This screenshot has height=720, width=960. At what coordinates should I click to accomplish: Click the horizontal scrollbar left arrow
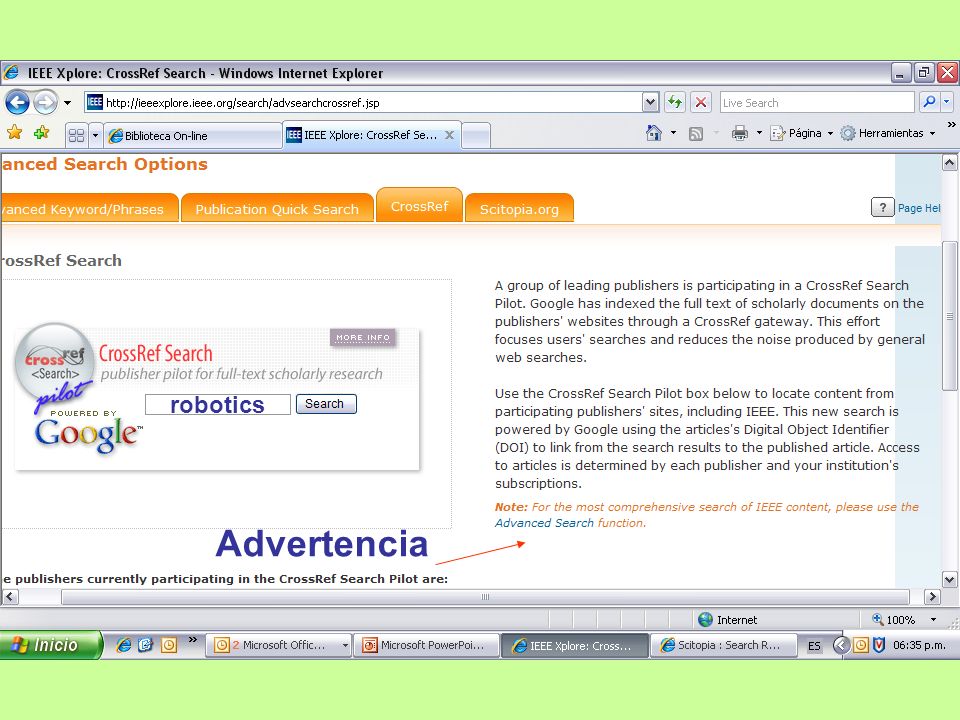[10, 596]
